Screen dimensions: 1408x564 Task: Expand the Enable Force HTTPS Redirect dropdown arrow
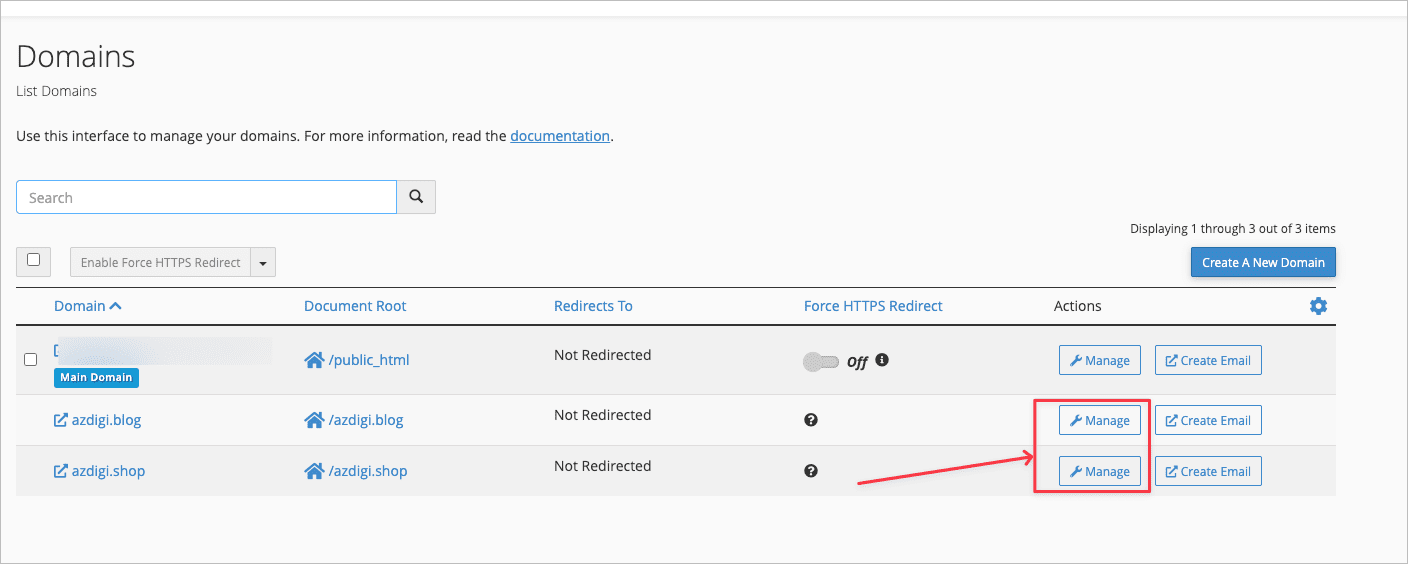click(263, 263)
